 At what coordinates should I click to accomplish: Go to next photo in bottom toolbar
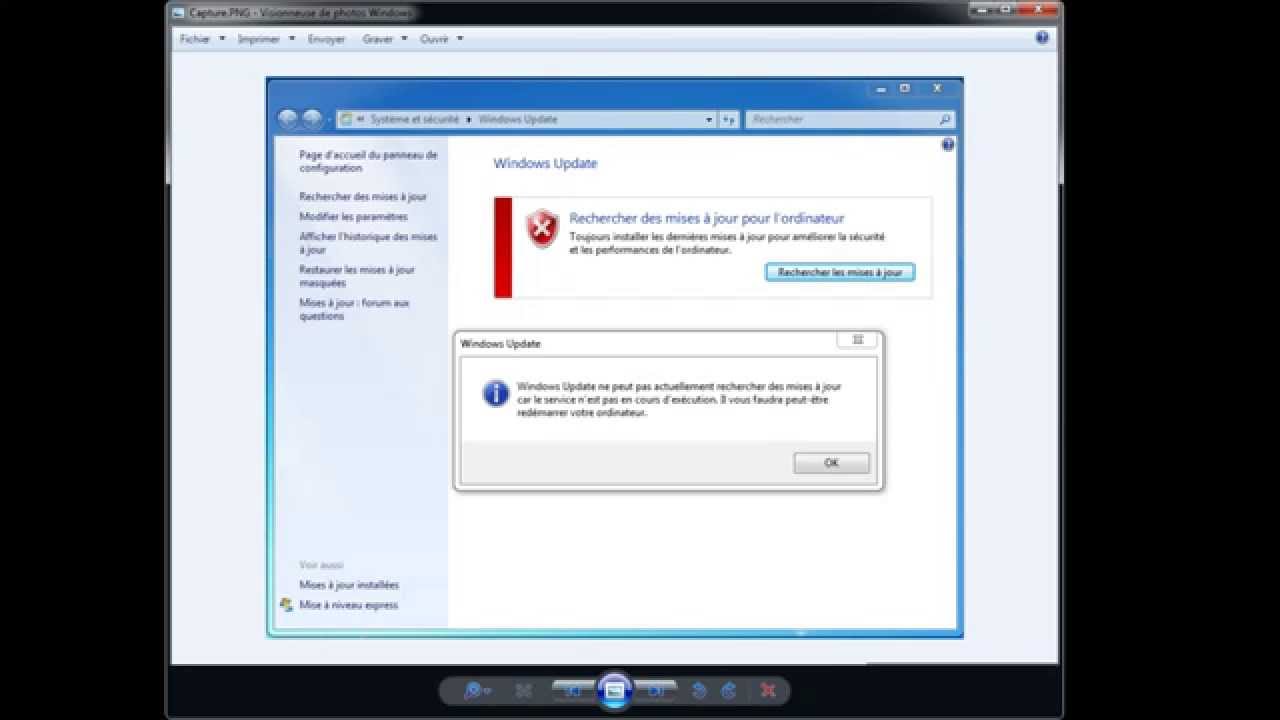point(656,690)
